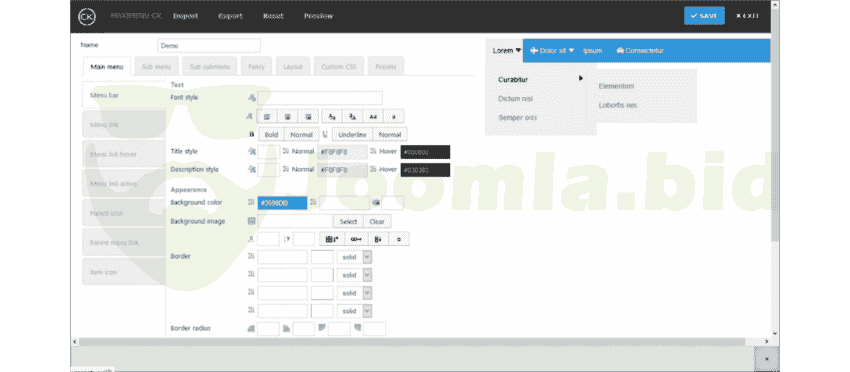
Task: Click the Save button
Action: 704,16
